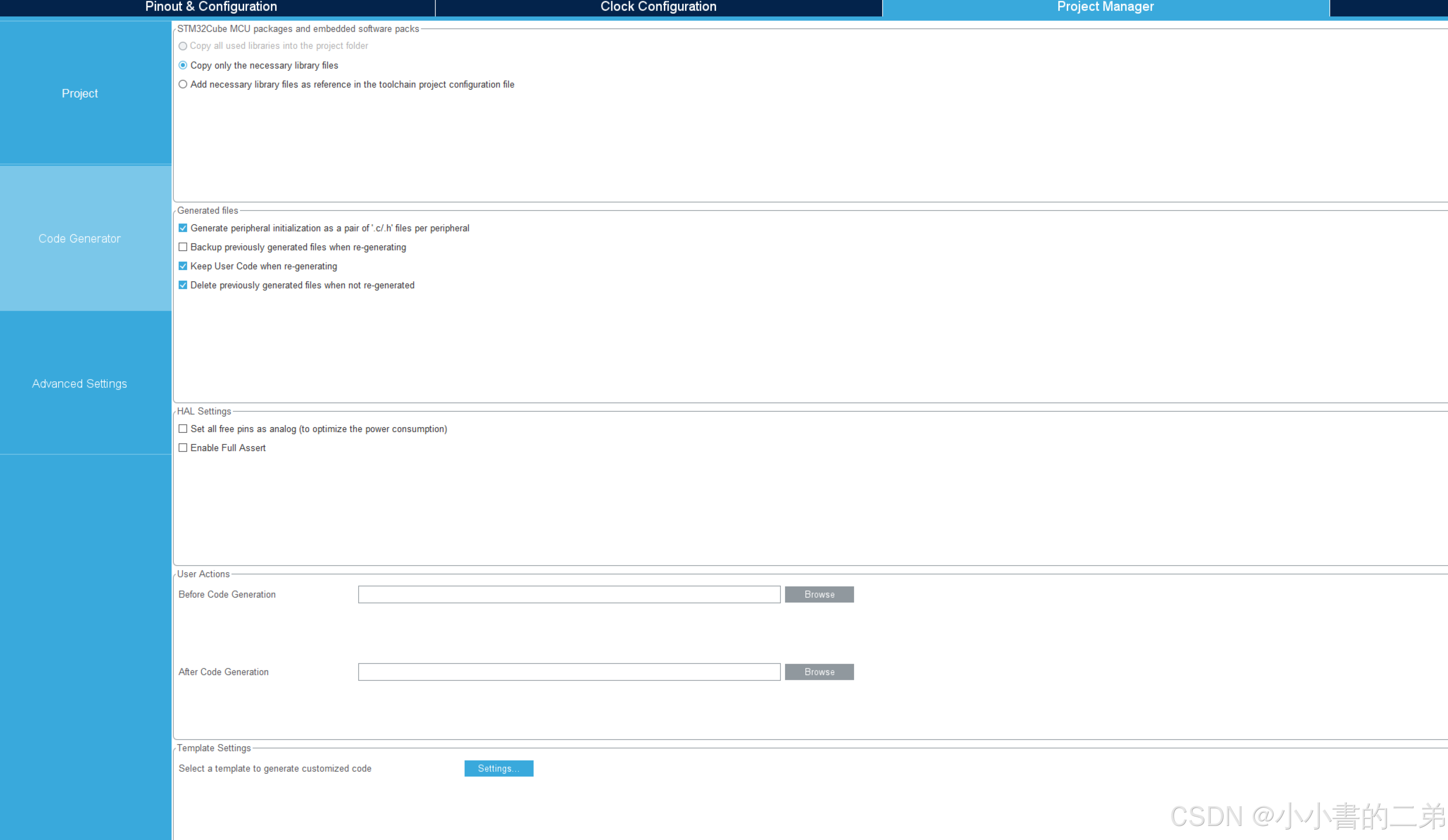Select the Project Manager tab

[1105, 7]
